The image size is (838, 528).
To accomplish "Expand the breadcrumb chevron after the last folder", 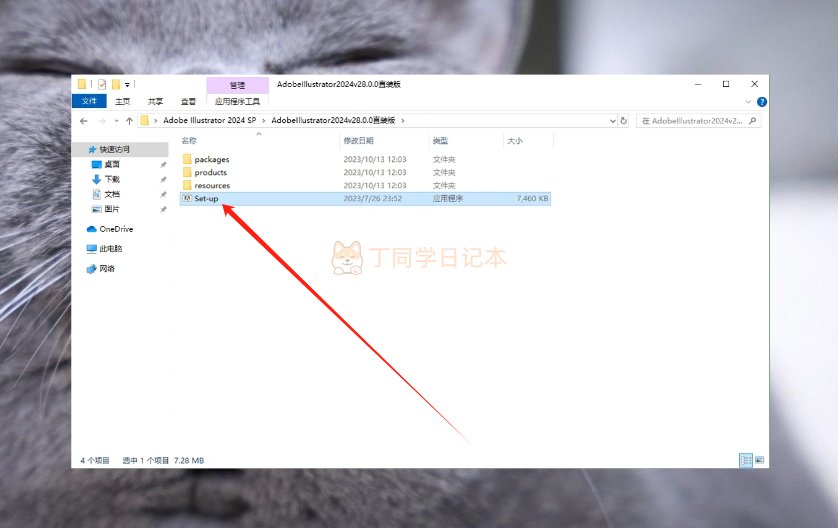I will [x=402, y=121].
